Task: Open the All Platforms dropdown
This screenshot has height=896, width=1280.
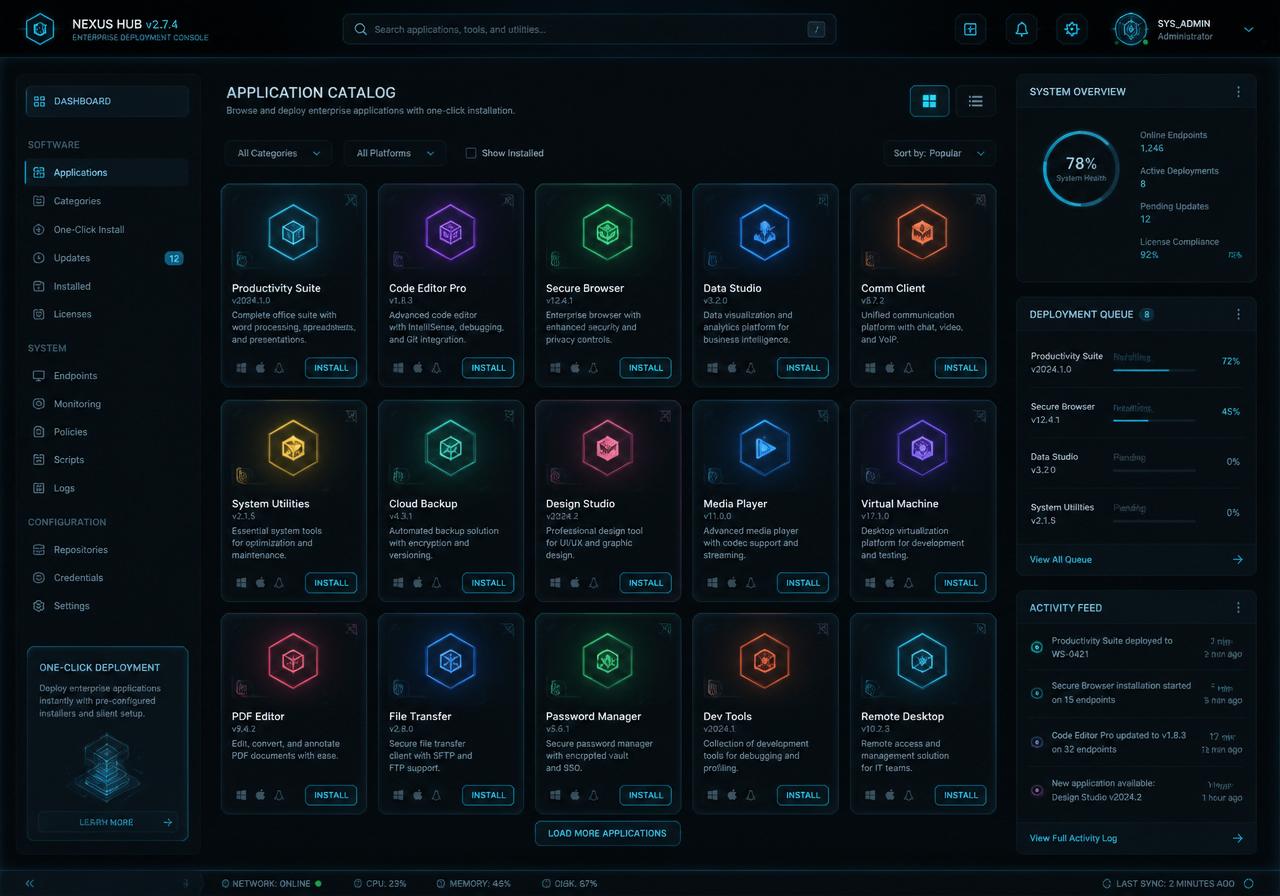Action: pos(394,153)
